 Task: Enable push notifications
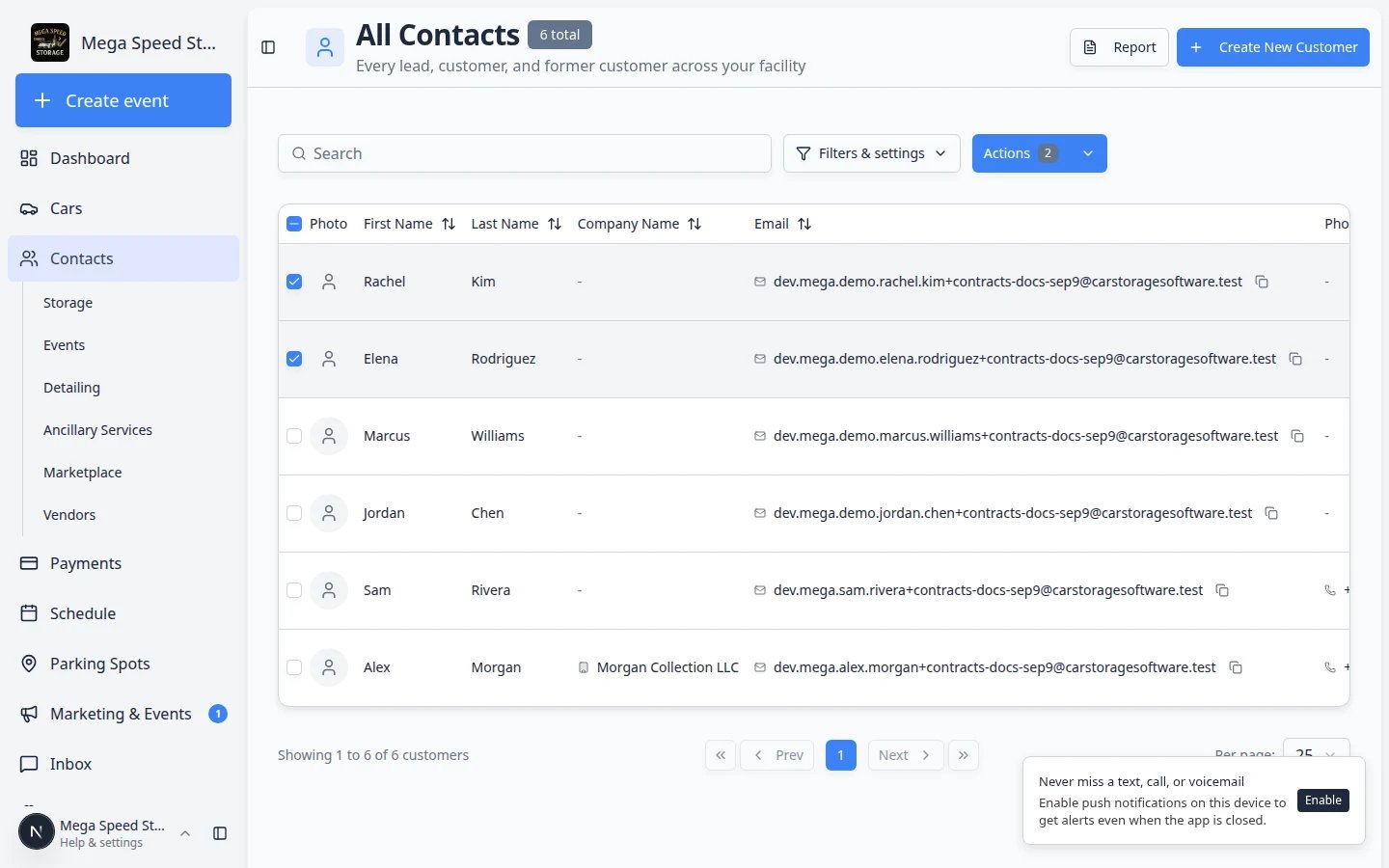pos(1323,800)
